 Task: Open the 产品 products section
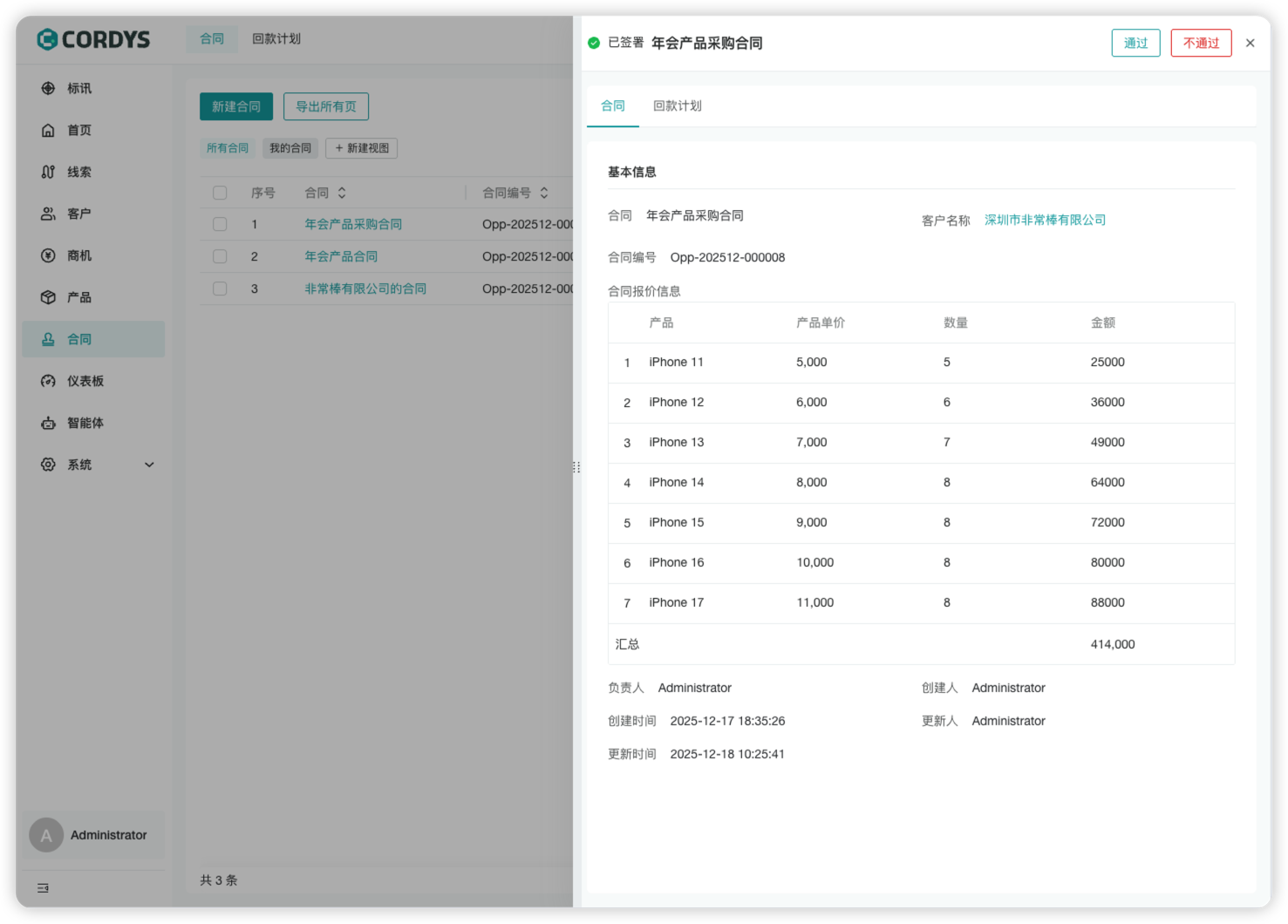[x=78, y=297]
